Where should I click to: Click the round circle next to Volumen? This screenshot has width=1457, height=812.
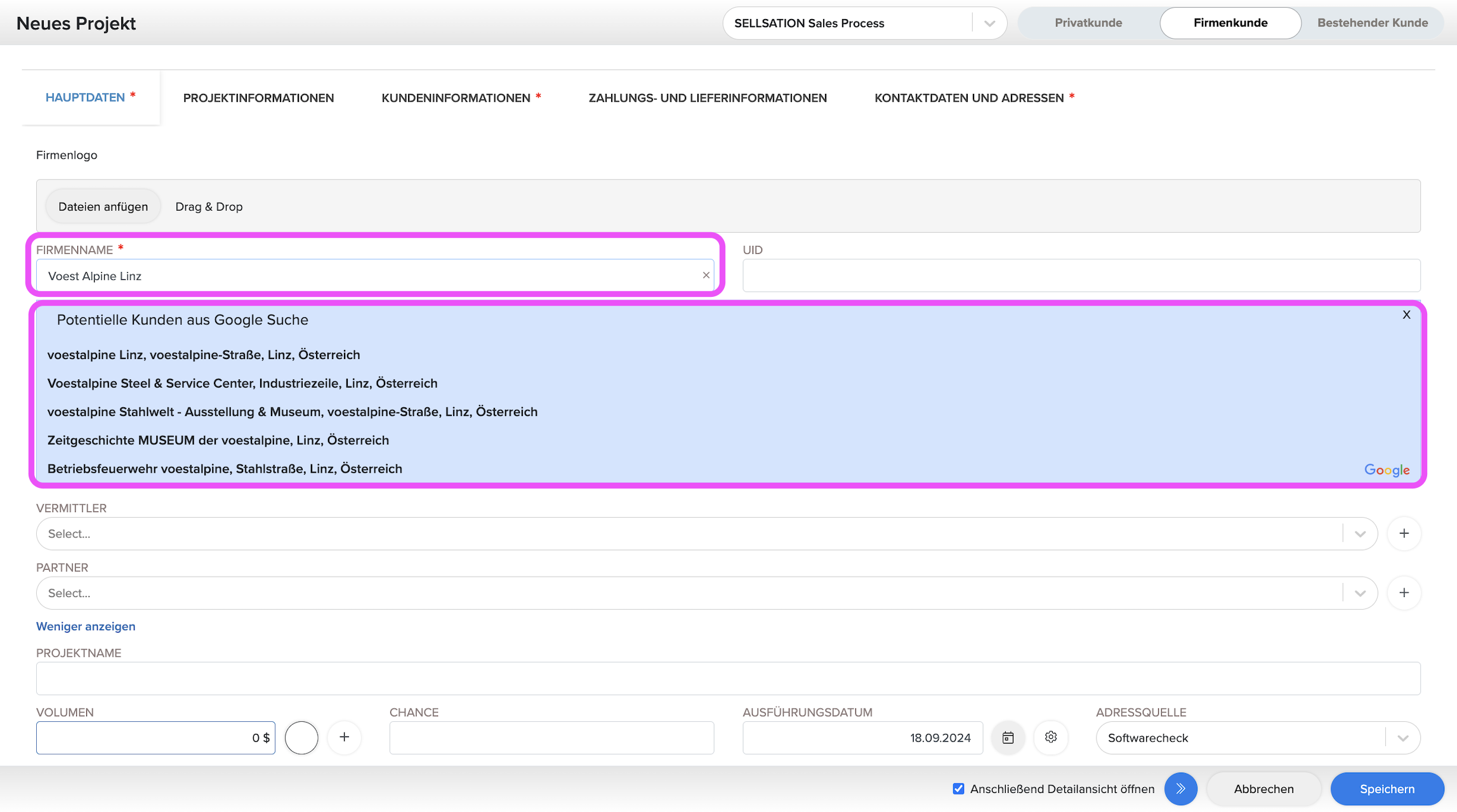pos(301,738)
